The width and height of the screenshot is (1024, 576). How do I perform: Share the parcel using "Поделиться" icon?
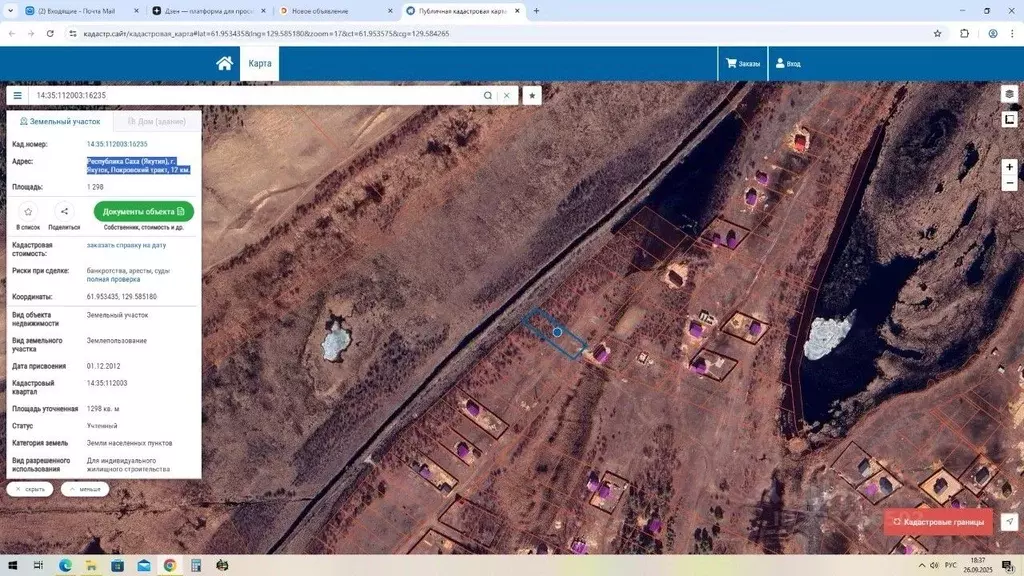click(63, 212)
